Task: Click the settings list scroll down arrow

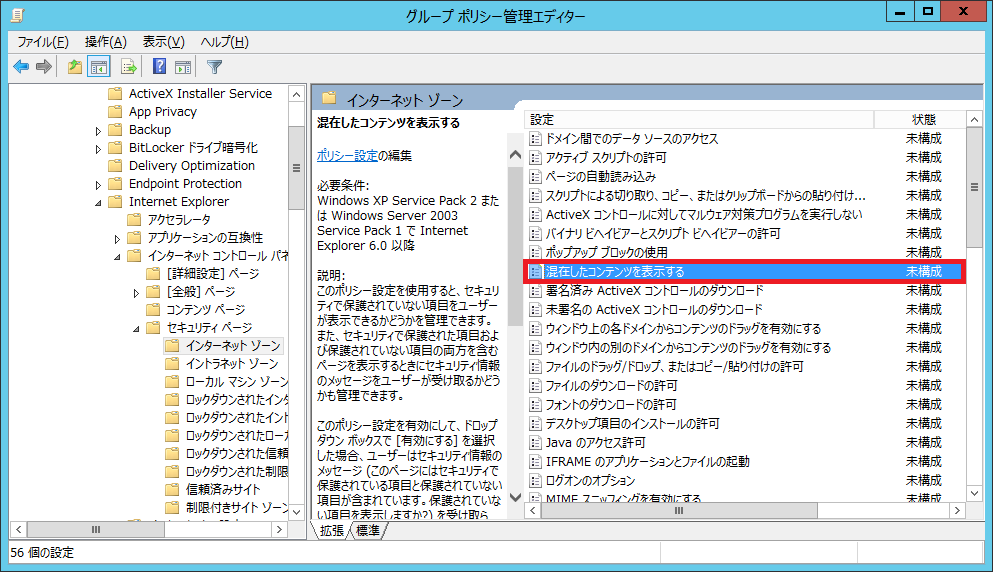Action: [x=974, y=493]
